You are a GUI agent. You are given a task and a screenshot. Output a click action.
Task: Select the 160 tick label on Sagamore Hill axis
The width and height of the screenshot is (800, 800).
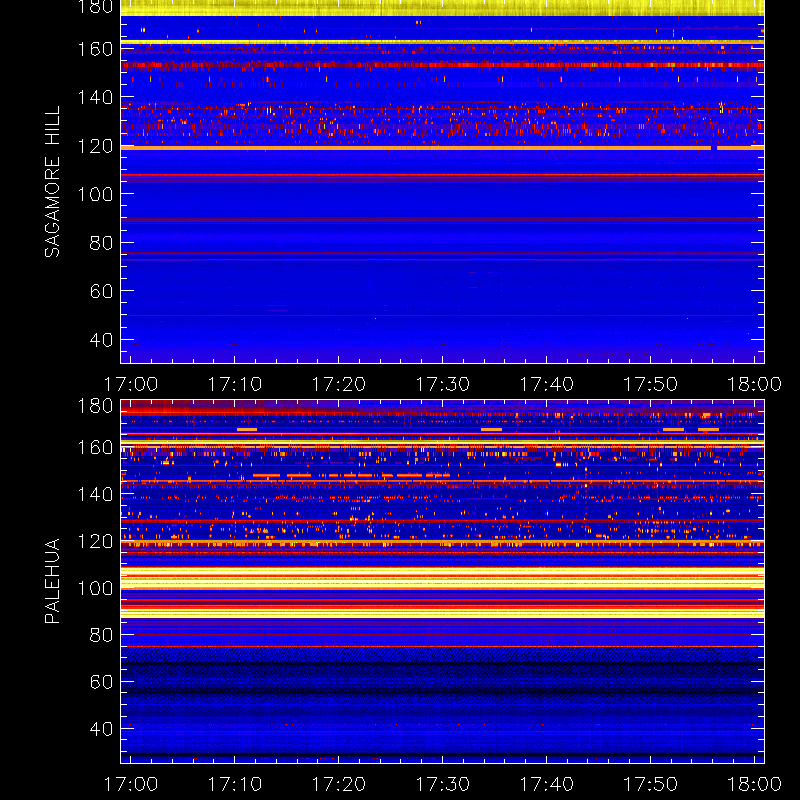click(95, 49)
